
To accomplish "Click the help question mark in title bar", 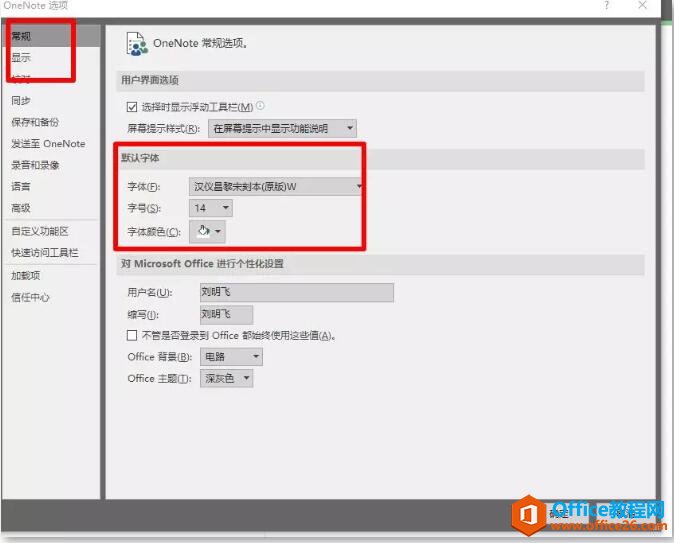I will (607, 6).
